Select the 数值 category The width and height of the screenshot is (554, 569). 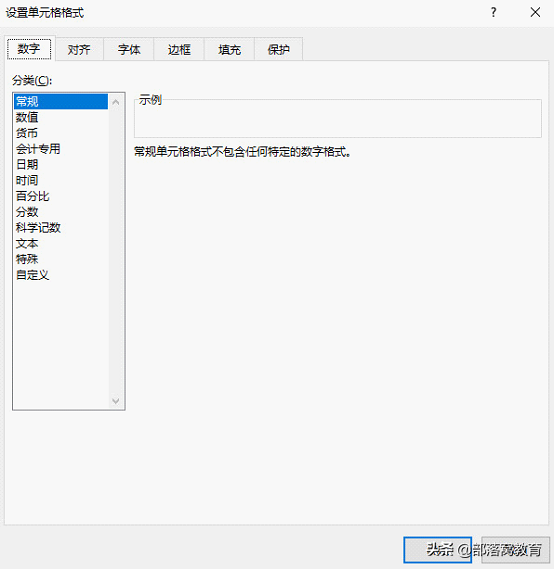coord(61,117)
